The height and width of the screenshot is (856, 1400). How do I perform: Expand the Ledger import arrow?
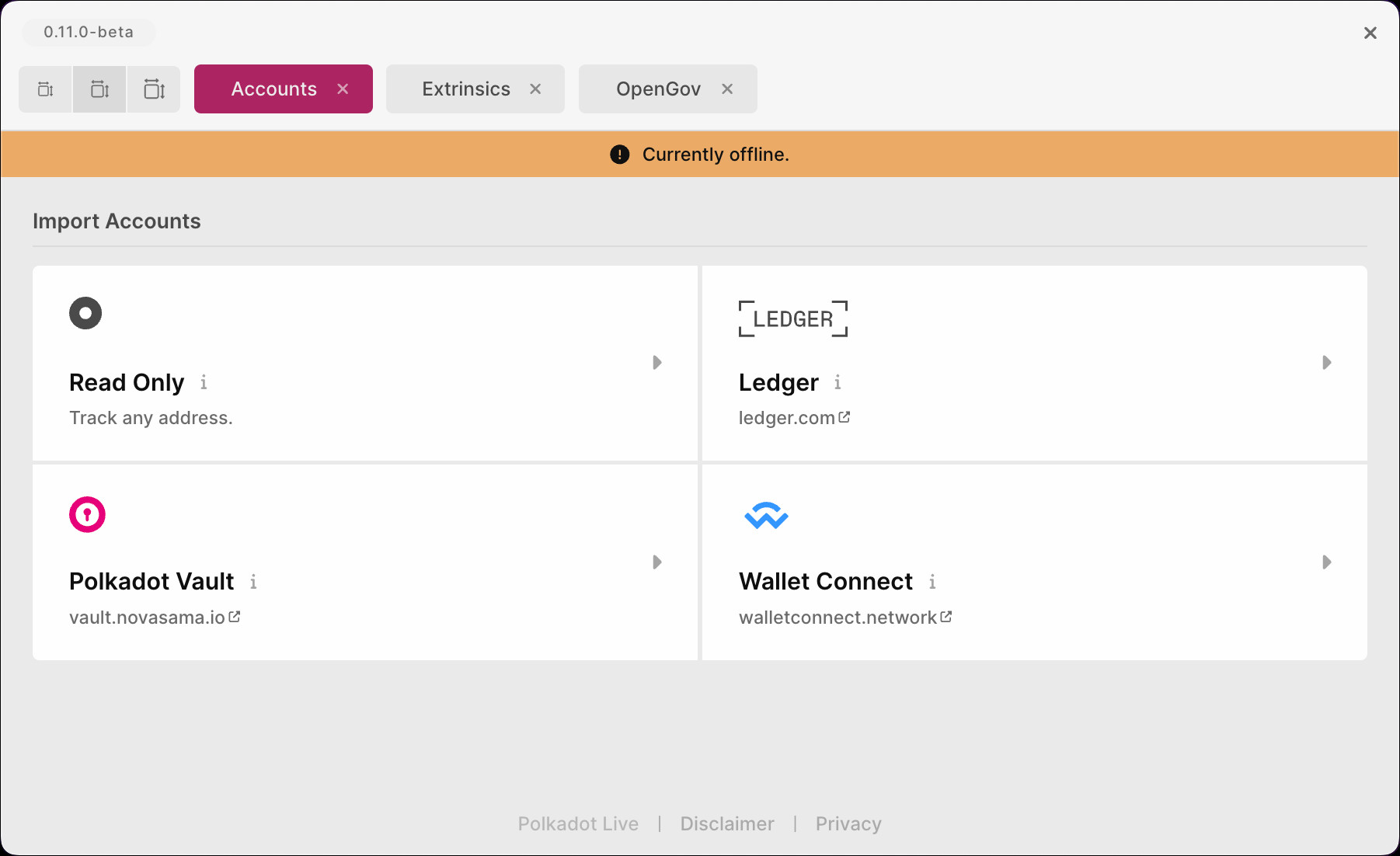point(1327,363)
